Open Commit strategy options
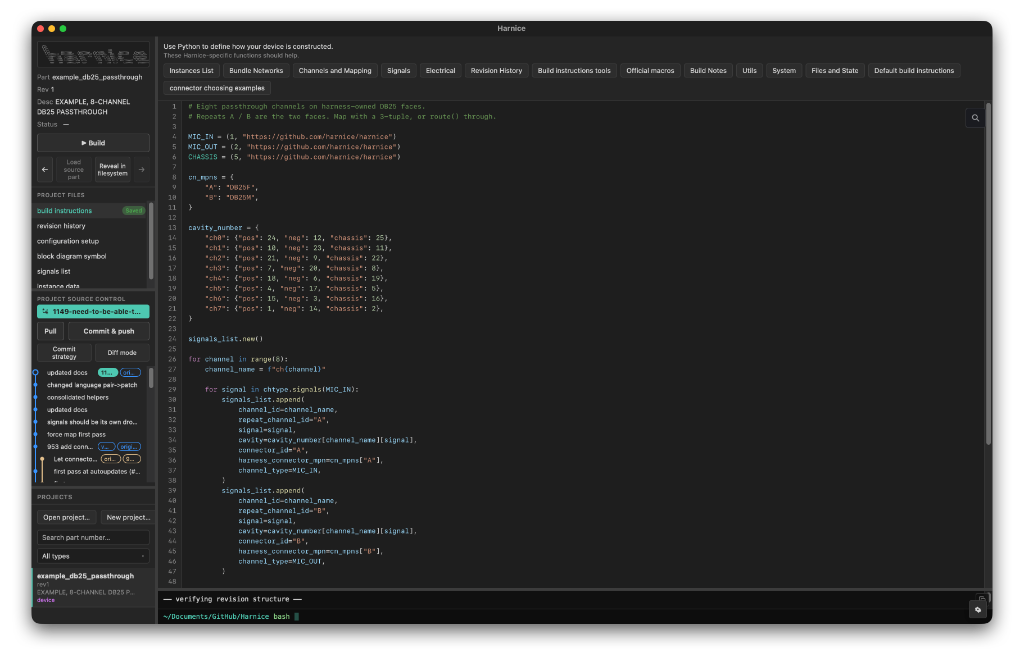1024x666 pixels. click(x=64, y=353)
